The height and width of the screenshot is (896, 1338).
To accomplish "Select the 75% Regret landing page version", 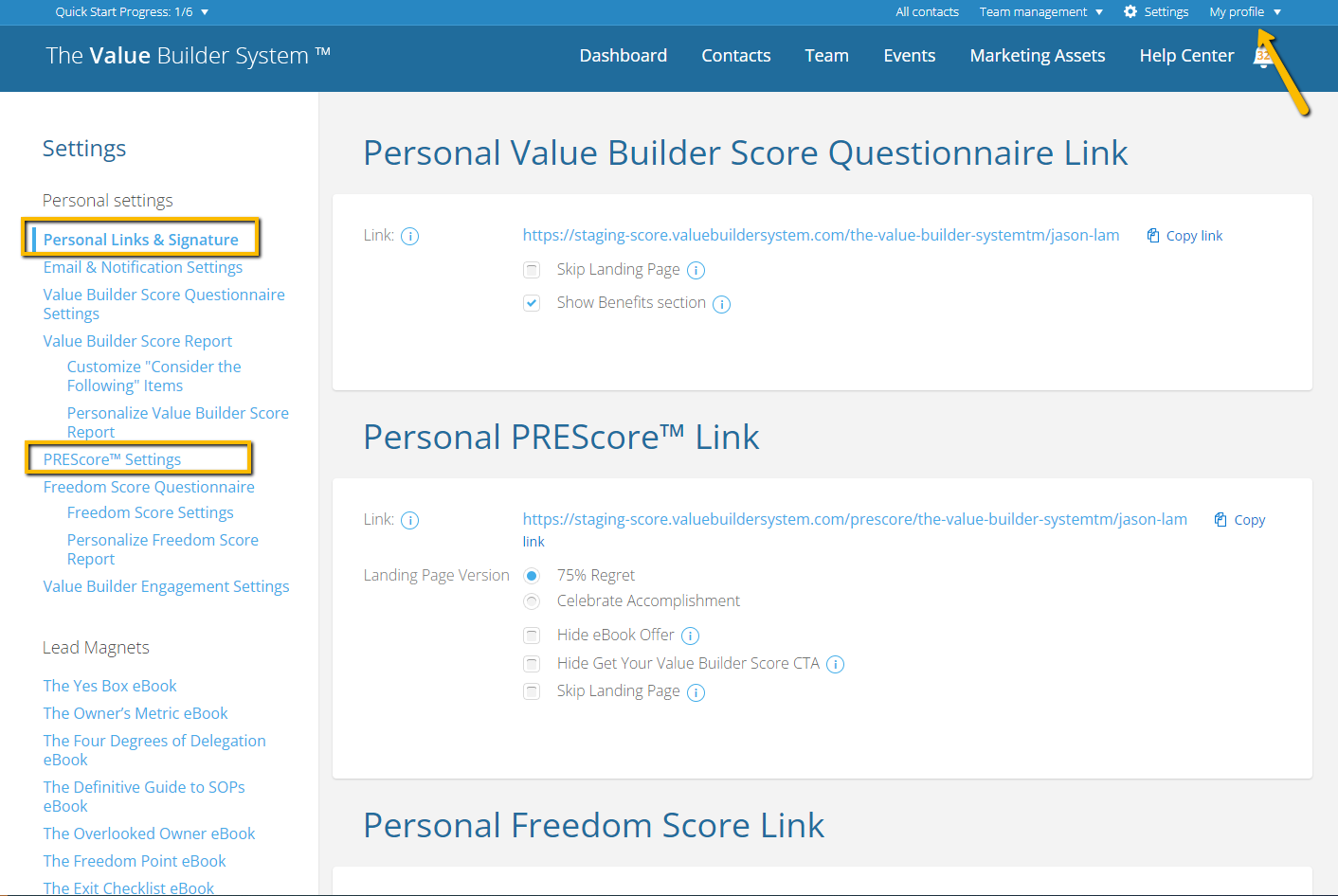I will coord(532,576).
